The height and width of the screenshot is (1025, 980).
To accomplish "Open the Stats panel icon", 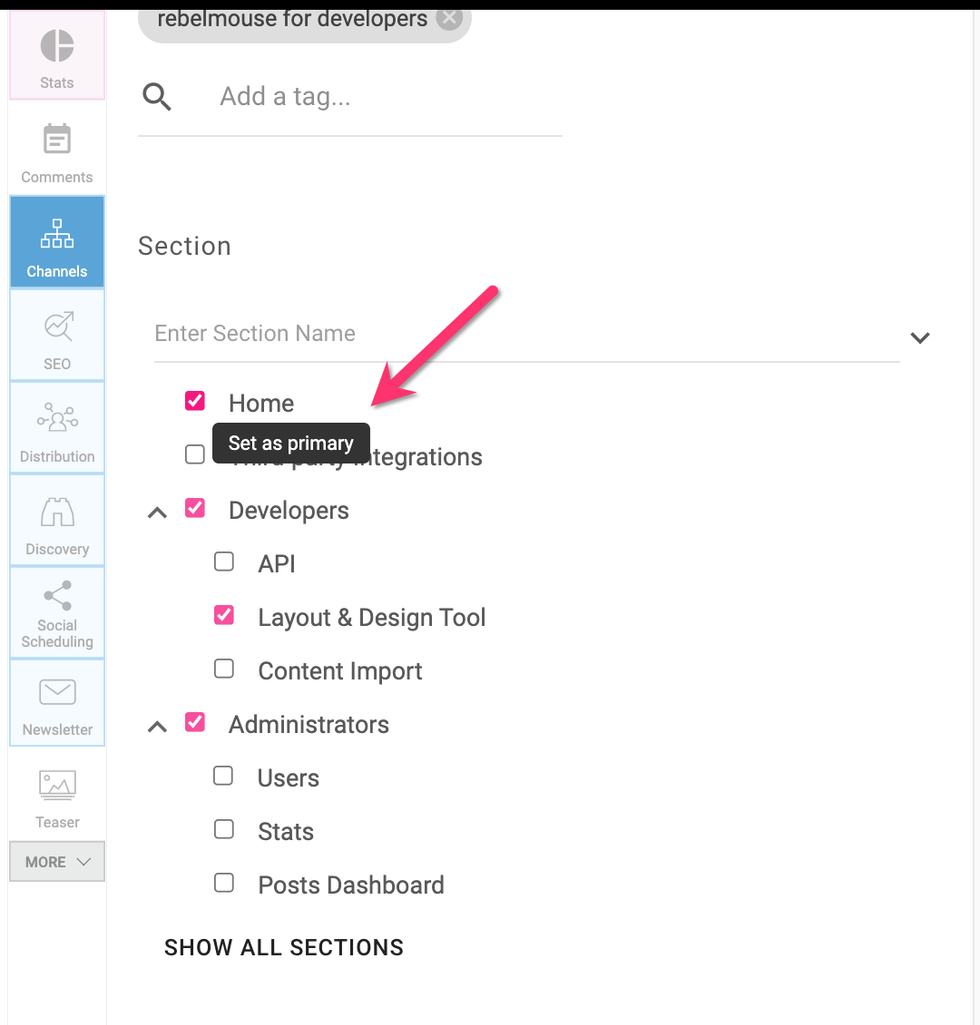I will [57, 47].
